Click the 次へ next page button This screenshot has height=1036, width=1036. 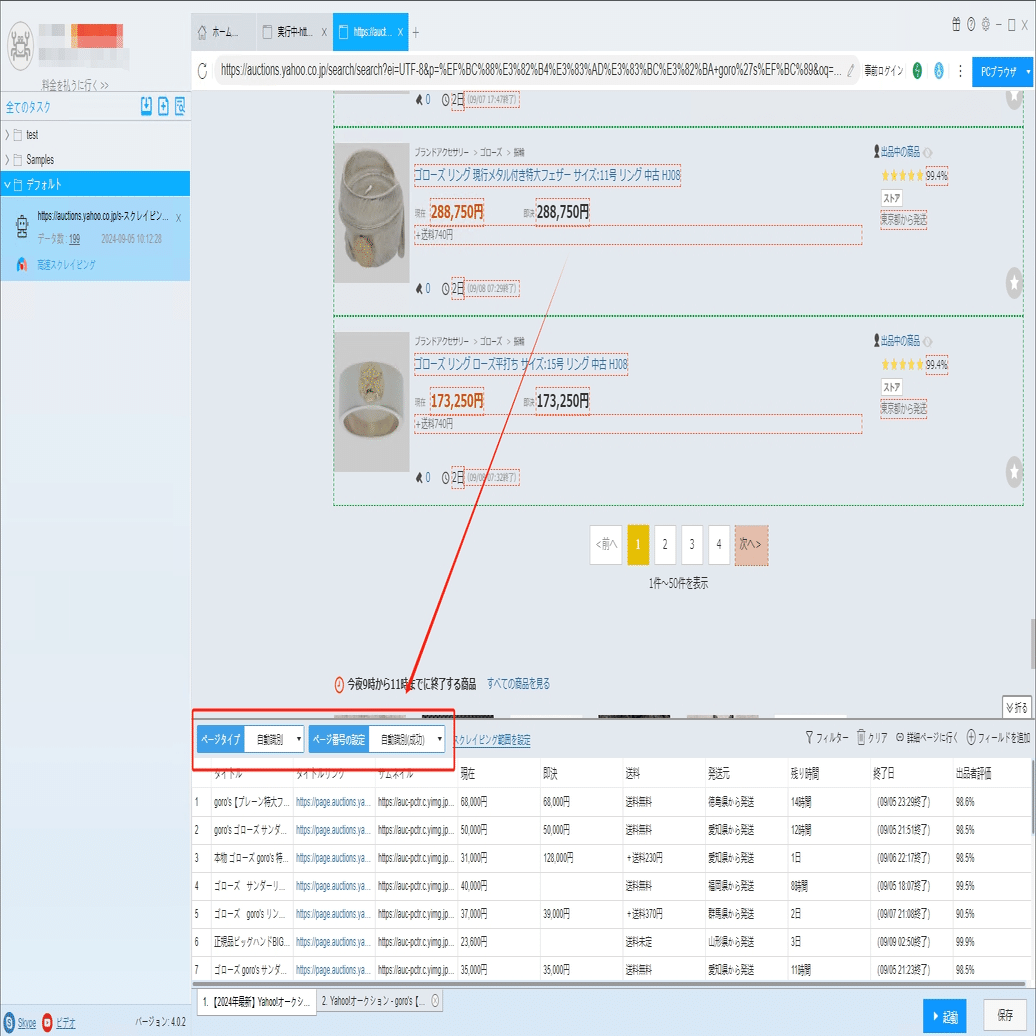(751, 544)
